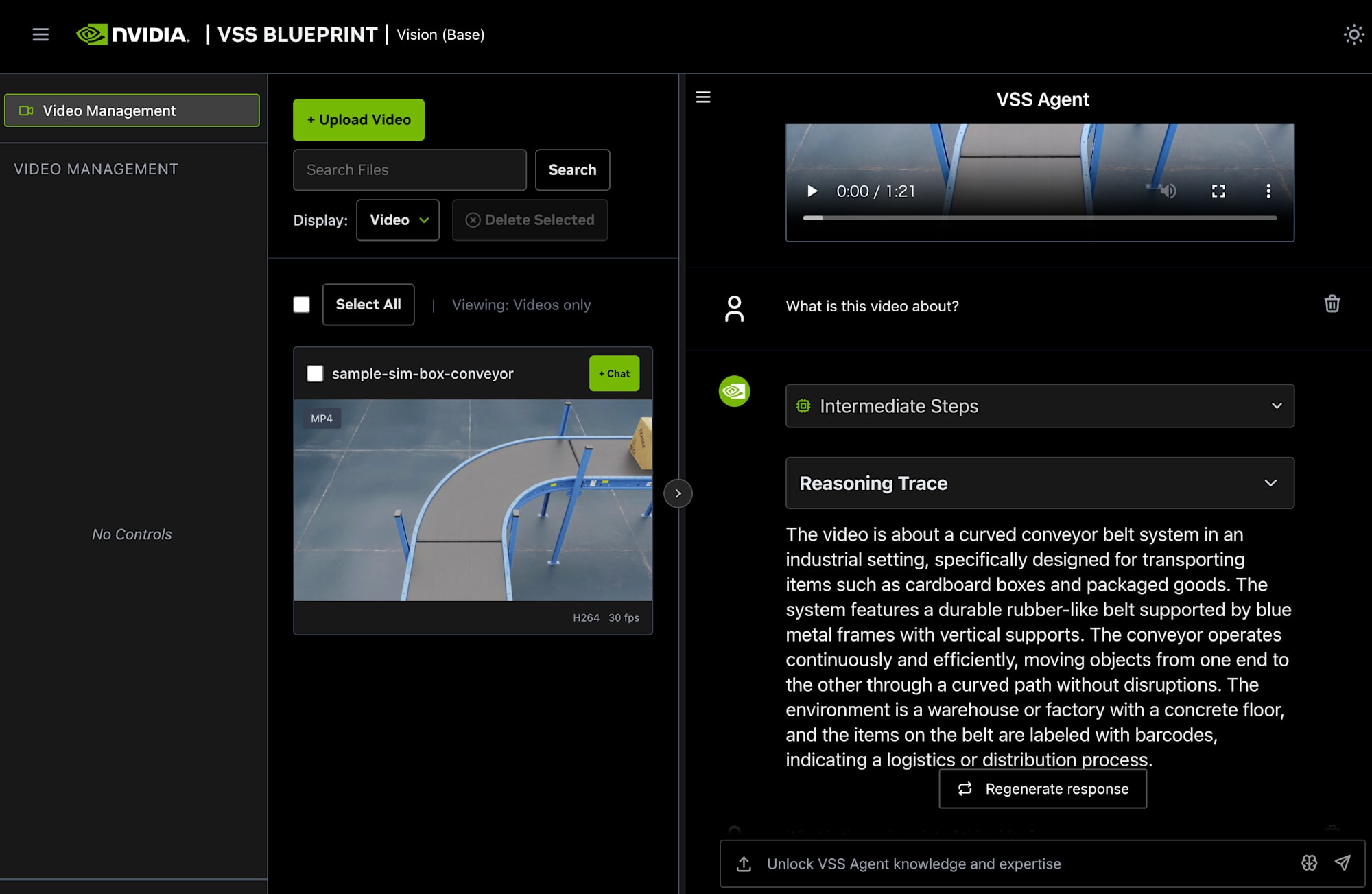Open the VSS Agent panel menu icon
The height and width of the screenshot is (894, 1372).
pos(703,97)
